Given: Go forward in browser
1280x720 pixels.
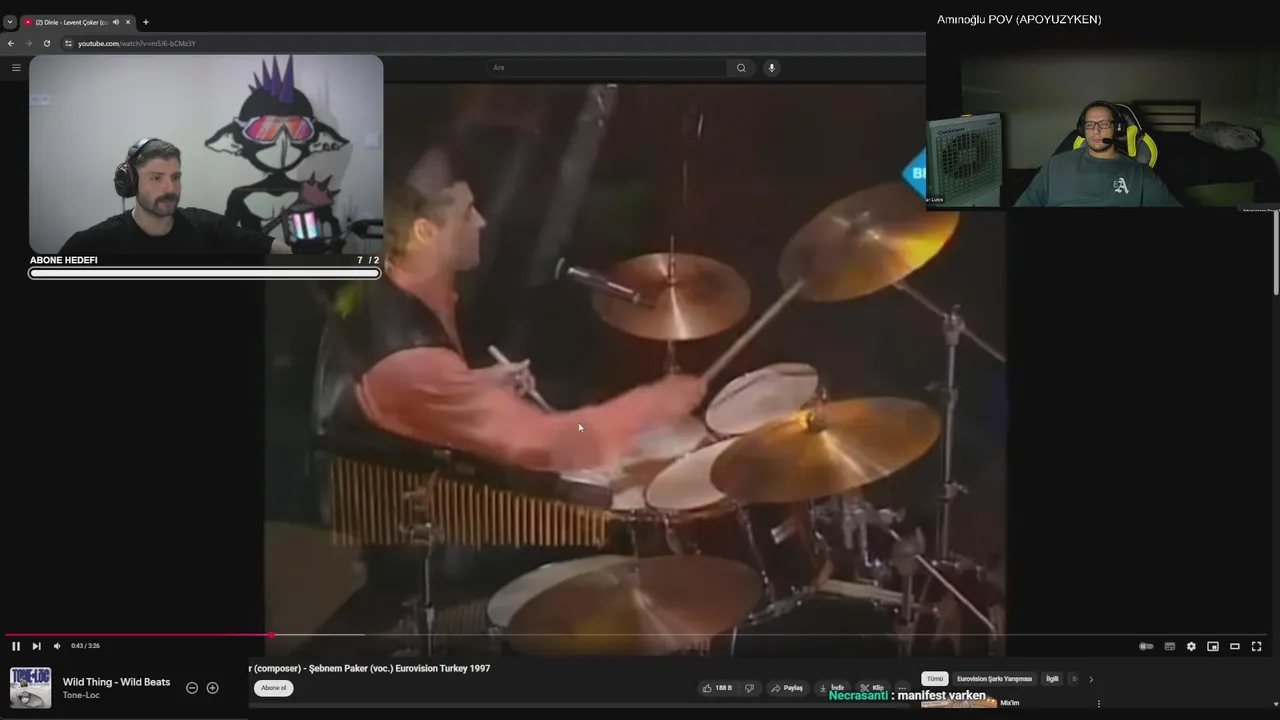Looking at the screenshot, I should (28, 43).
